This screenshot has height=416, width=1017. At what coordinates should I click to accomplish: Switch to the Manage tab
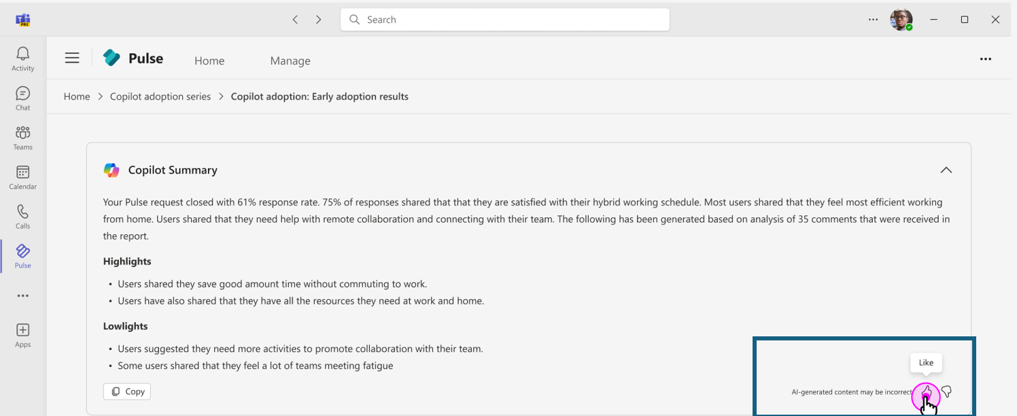[290, 61]
